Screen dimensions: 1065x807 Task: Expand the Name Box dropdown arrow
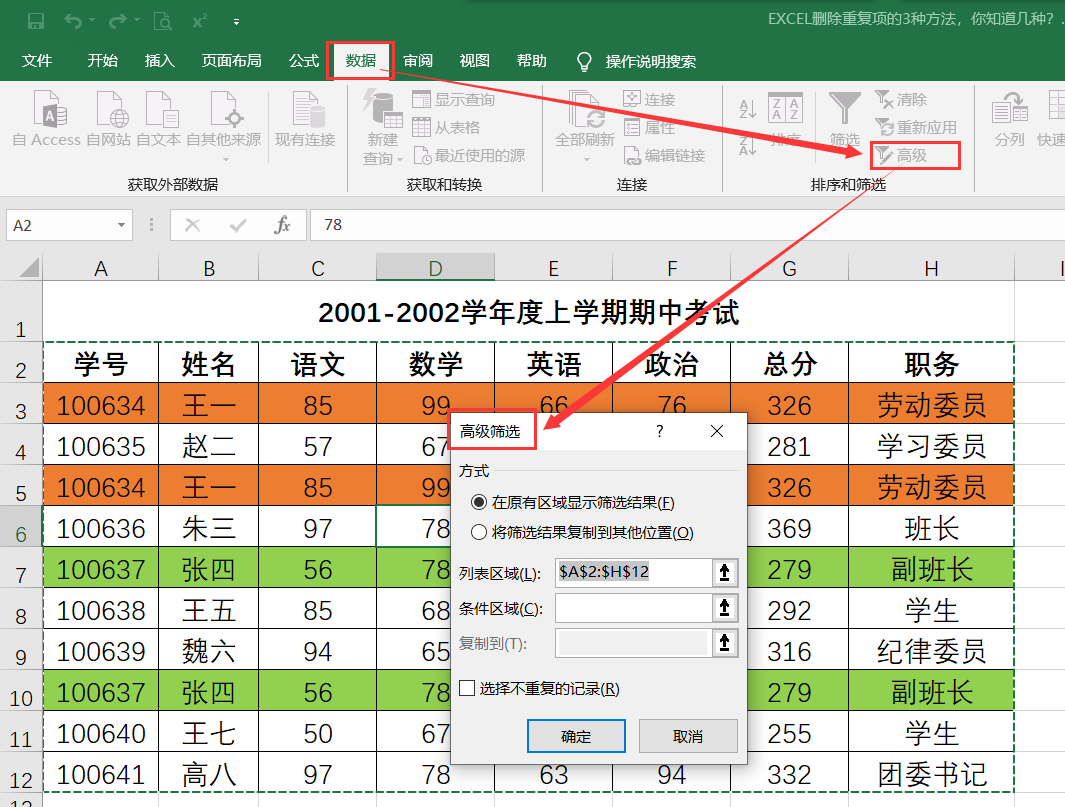[x=121, y=225]
